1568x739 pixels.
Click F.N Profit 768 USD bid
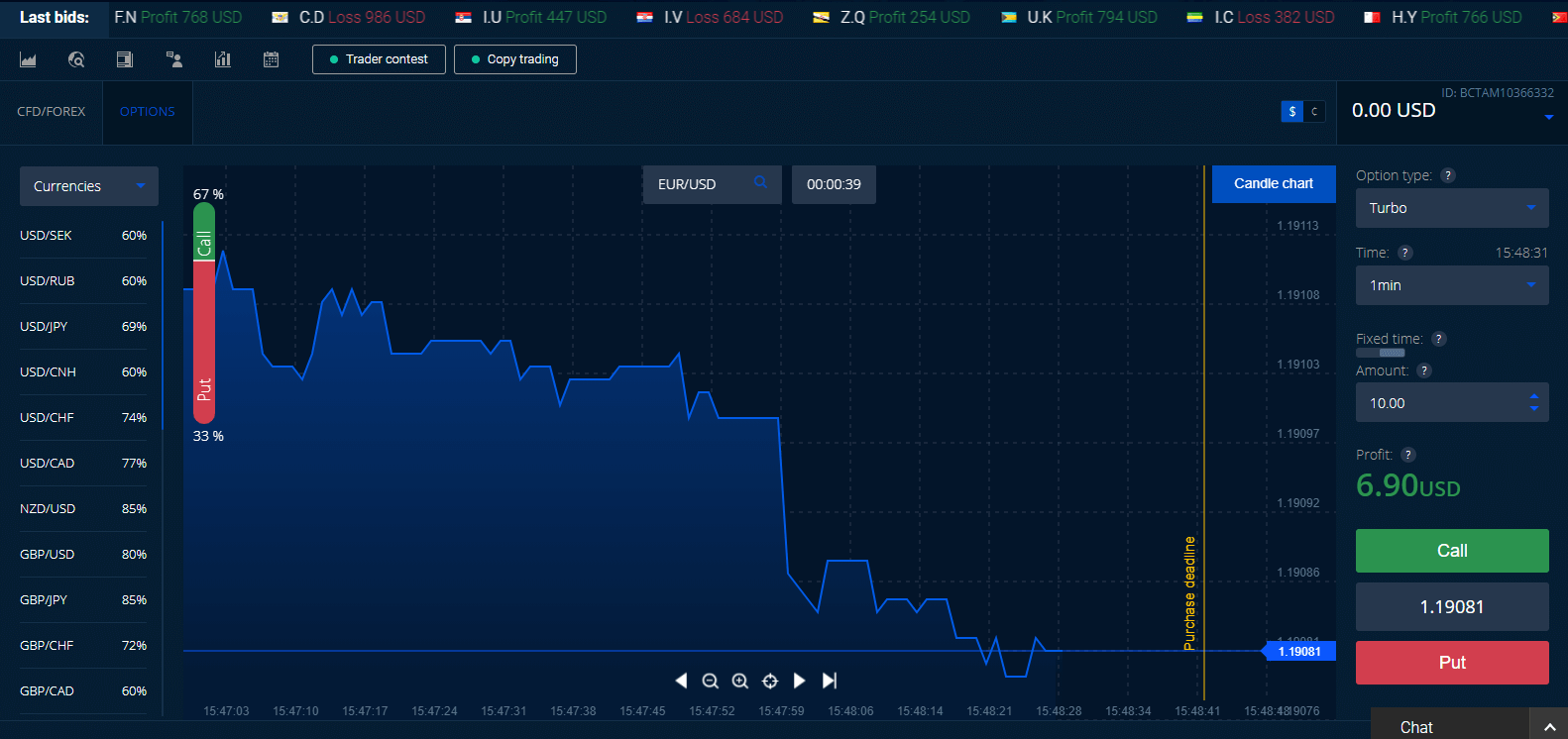coord(178,17)
